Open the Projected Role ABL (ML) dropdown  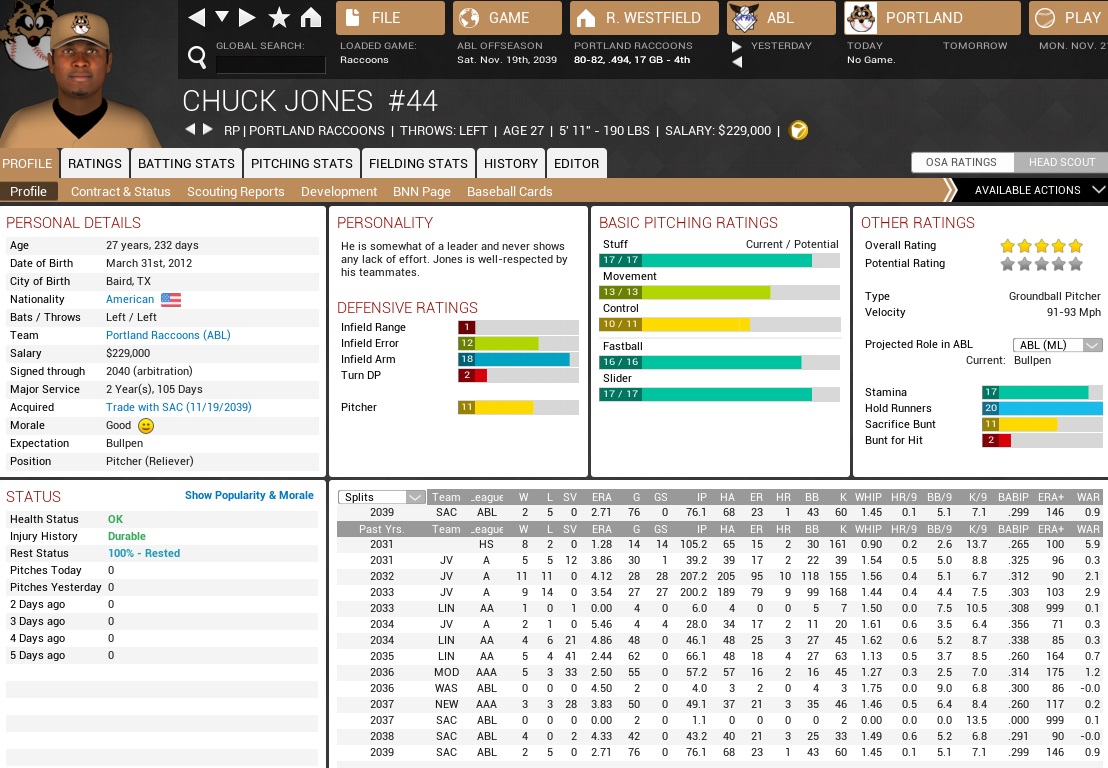(1057, 345)
